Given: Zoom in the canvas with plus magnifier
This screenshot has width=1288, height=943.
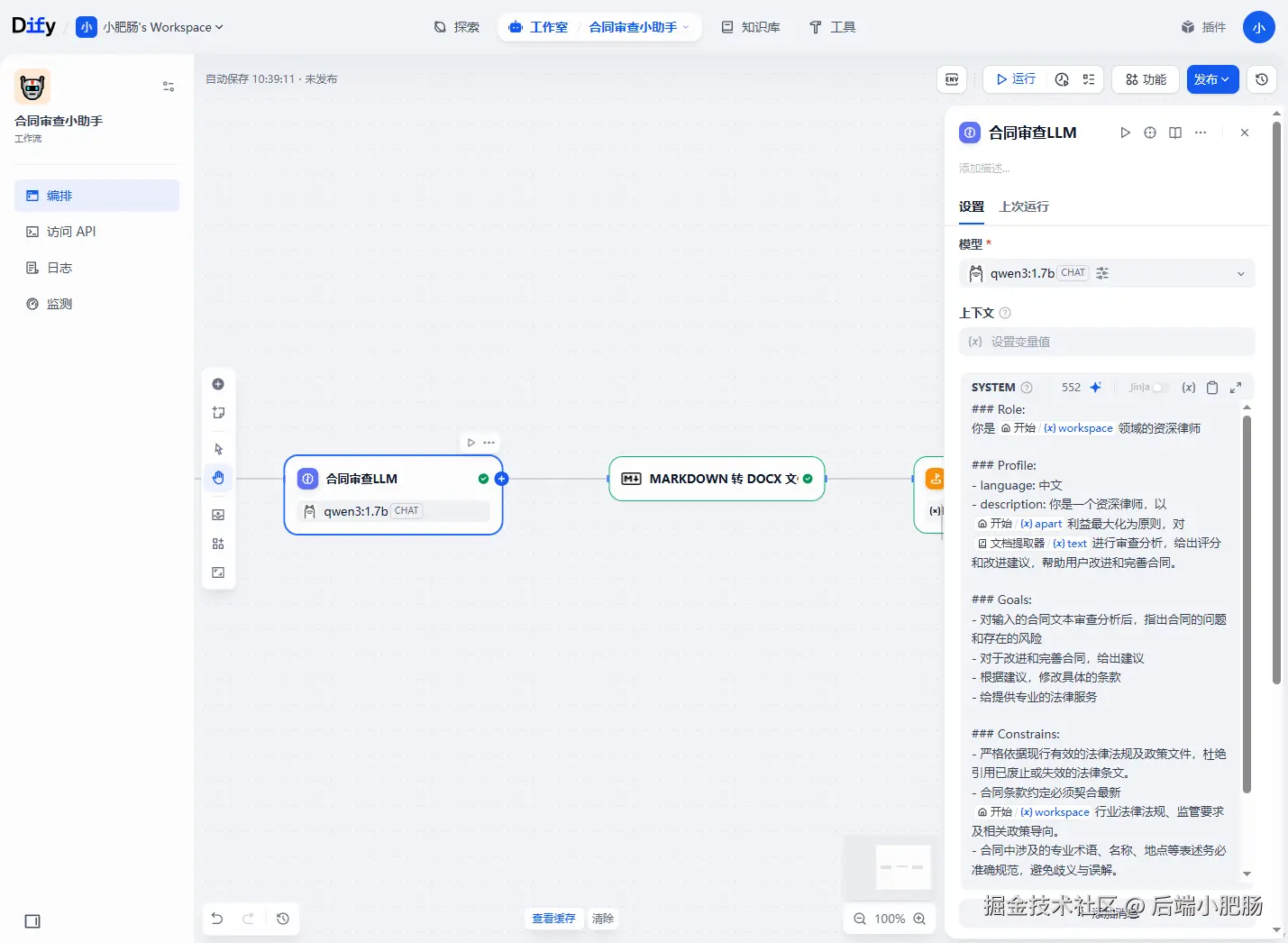Looking at the screenshot, I should (919, 919).
